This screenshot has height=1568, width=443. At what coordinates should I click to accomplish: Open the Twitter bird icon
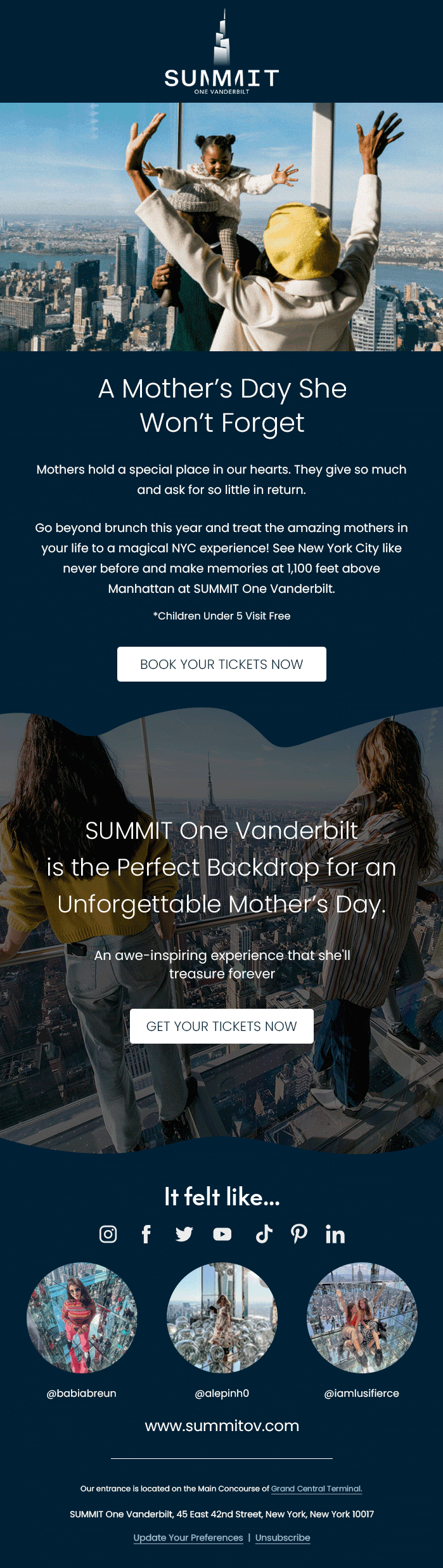(184, 1234)
